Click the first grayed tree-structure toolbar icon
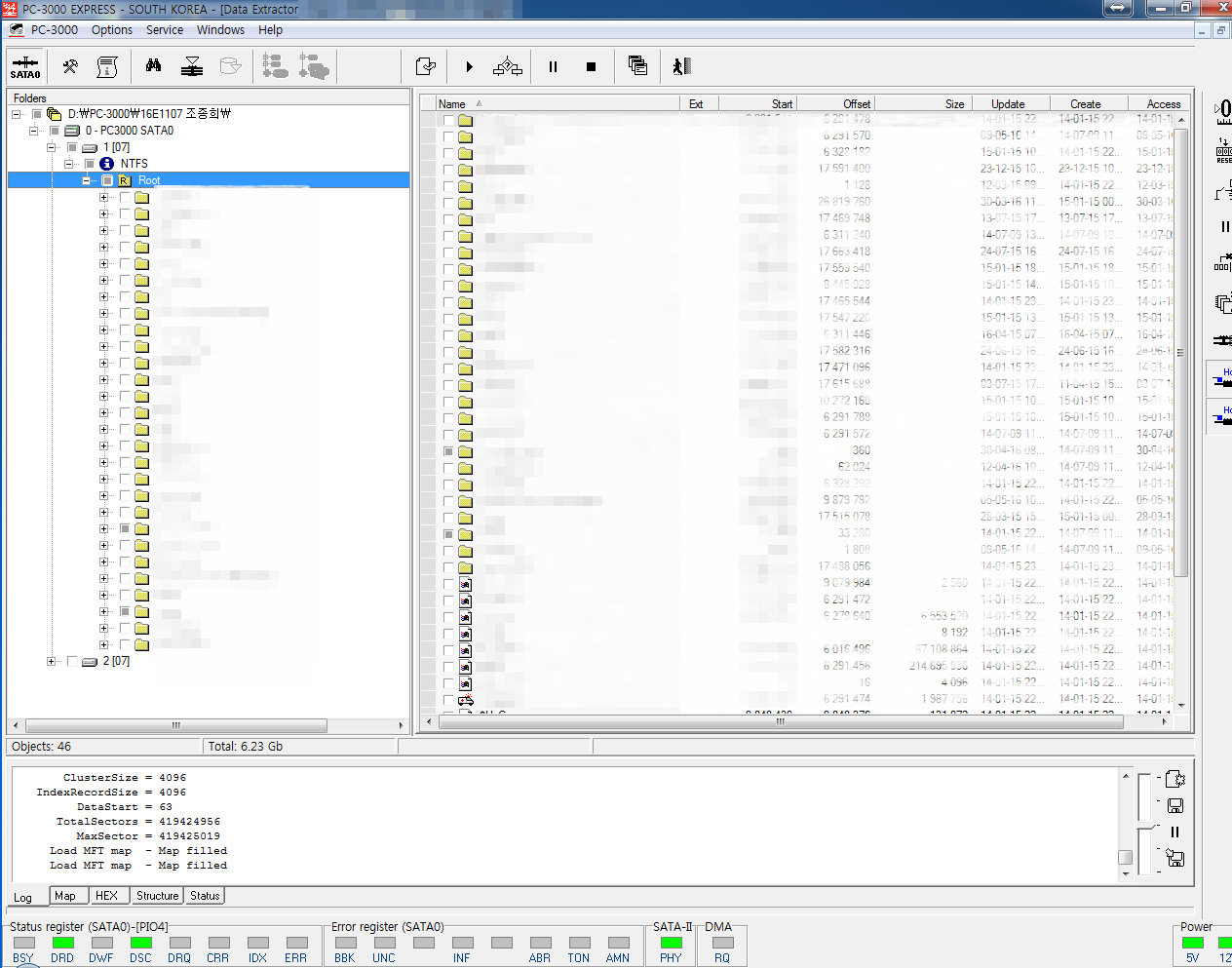This screenshot has height=968, width=1232. click(275, 66)
